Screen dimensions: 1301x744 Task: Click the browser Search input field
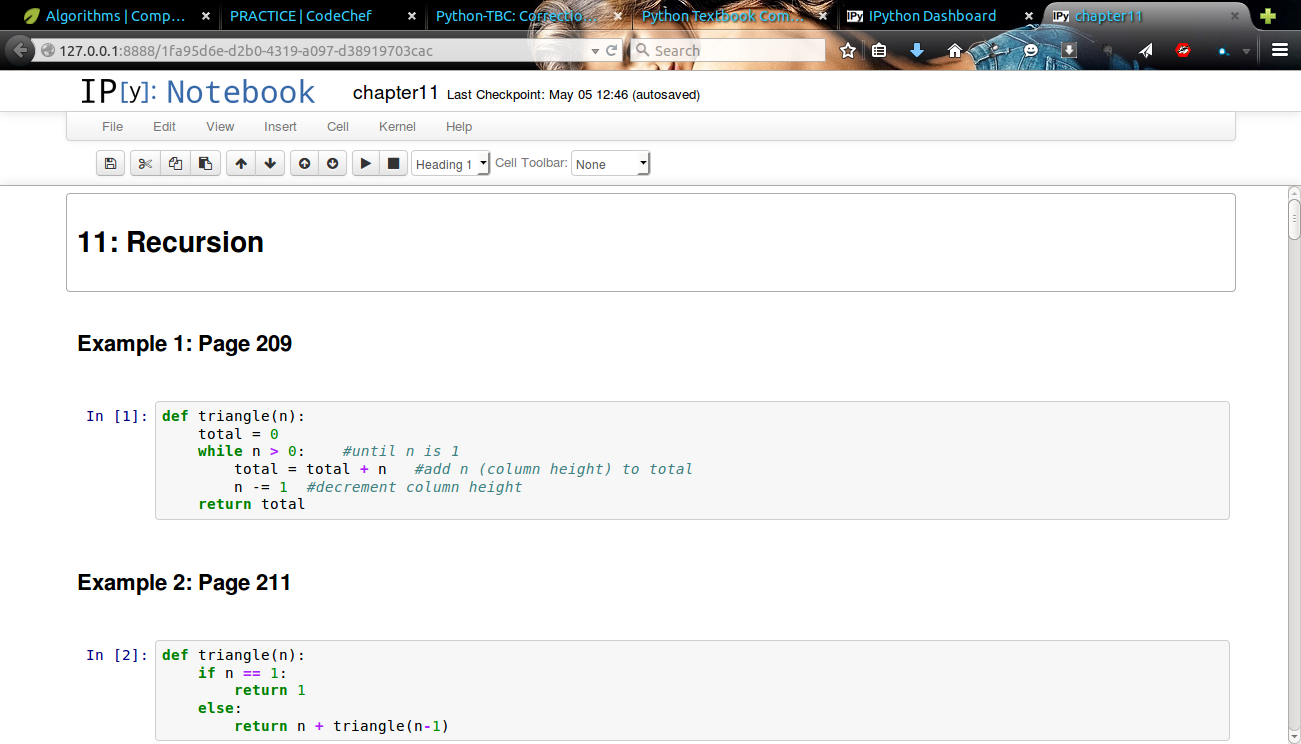[735, 51]
